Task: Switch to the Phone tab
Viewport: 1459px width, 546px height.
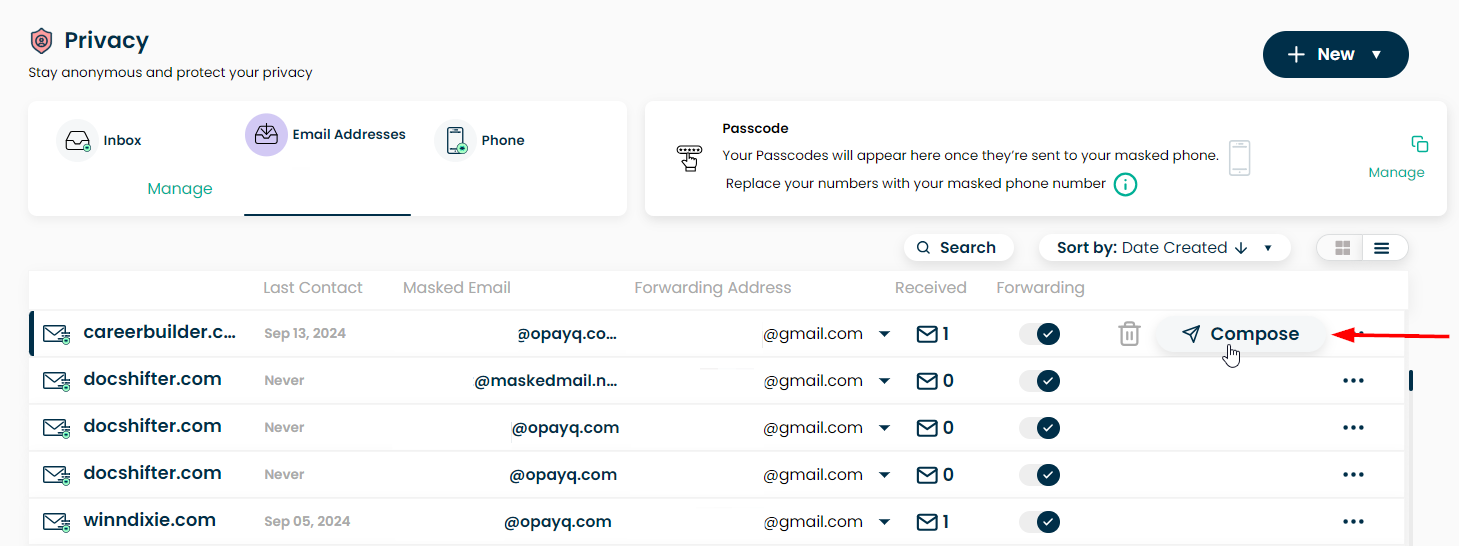Action: tap(480, 141)
